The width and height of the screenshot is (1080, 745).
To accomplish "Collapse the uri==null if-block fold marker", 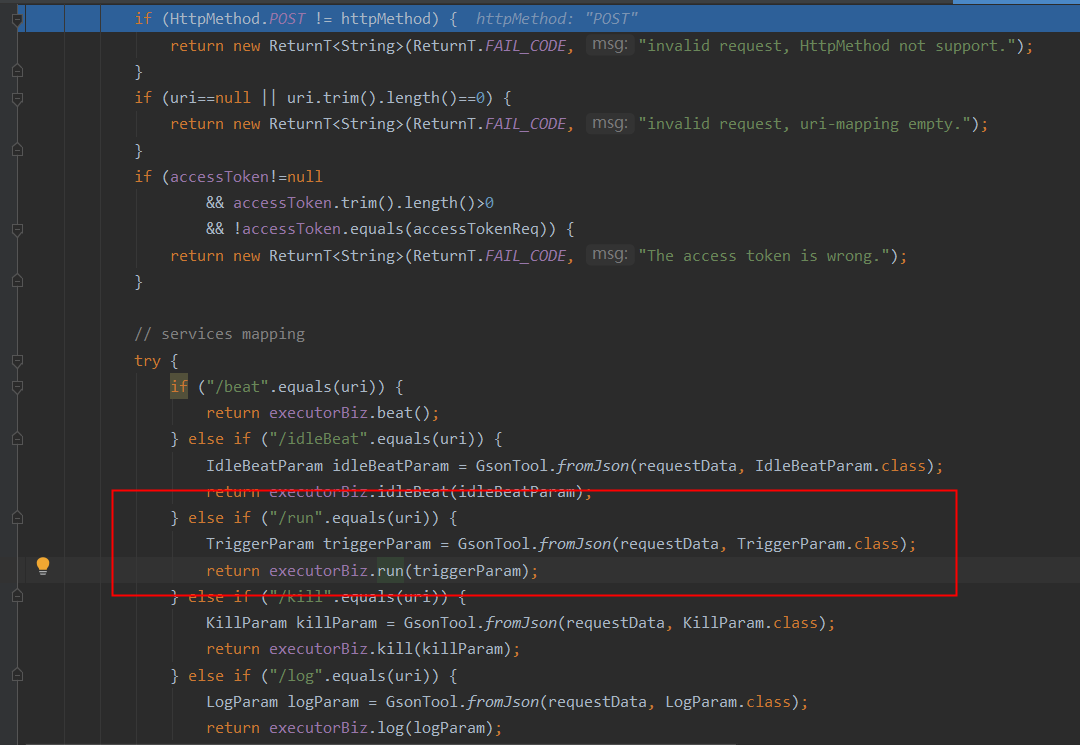I will [18, 98].
